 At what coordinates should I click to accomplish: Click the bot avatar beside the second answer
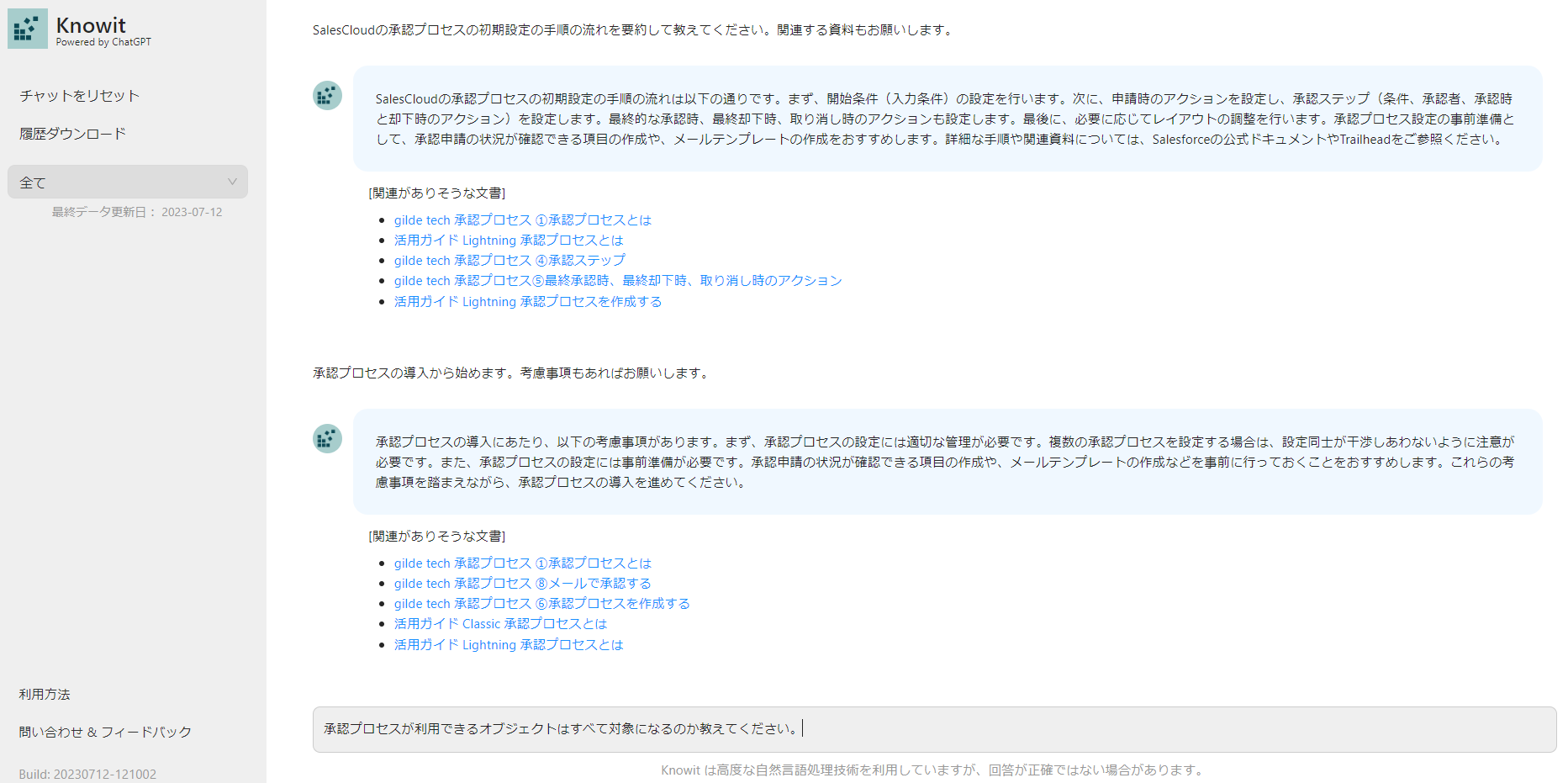coord(326,438)
